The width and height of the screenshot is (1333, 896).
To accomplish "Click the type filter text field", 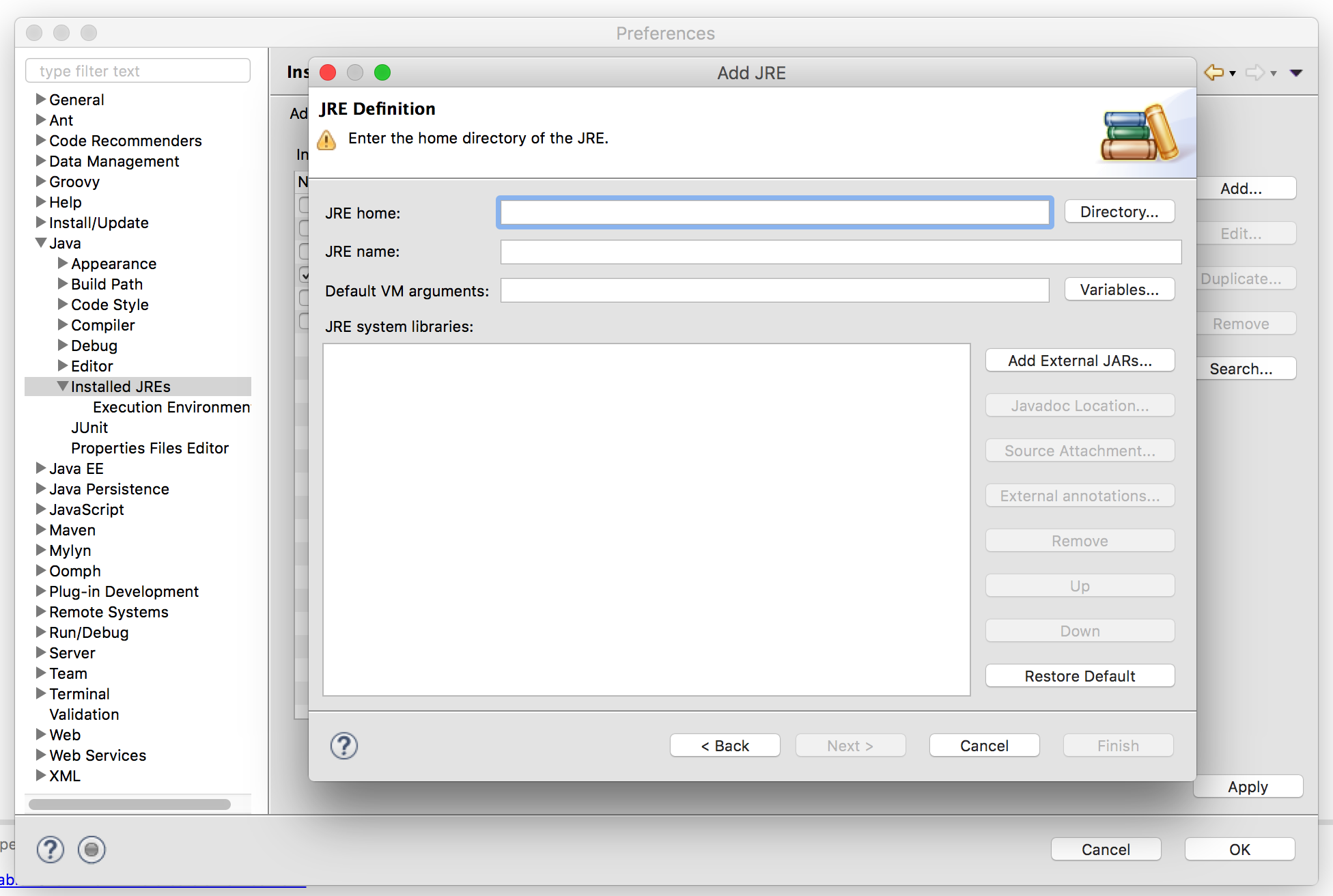I will click(x=137, y=71).
